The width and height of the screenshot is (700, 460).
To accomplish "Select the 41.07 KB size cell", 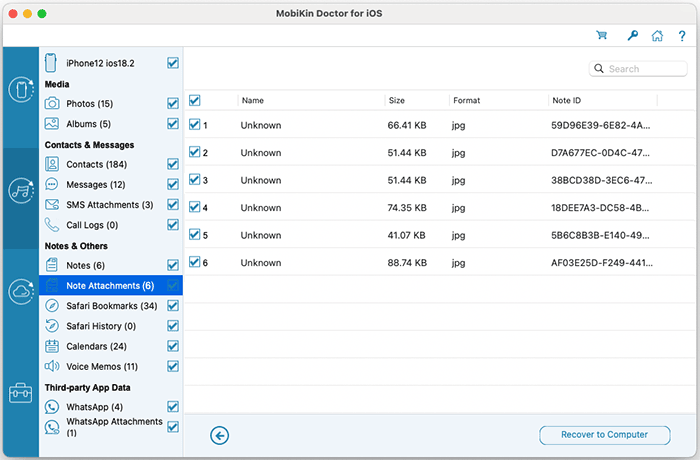I will pyautogui.click(x=407, y=235).
